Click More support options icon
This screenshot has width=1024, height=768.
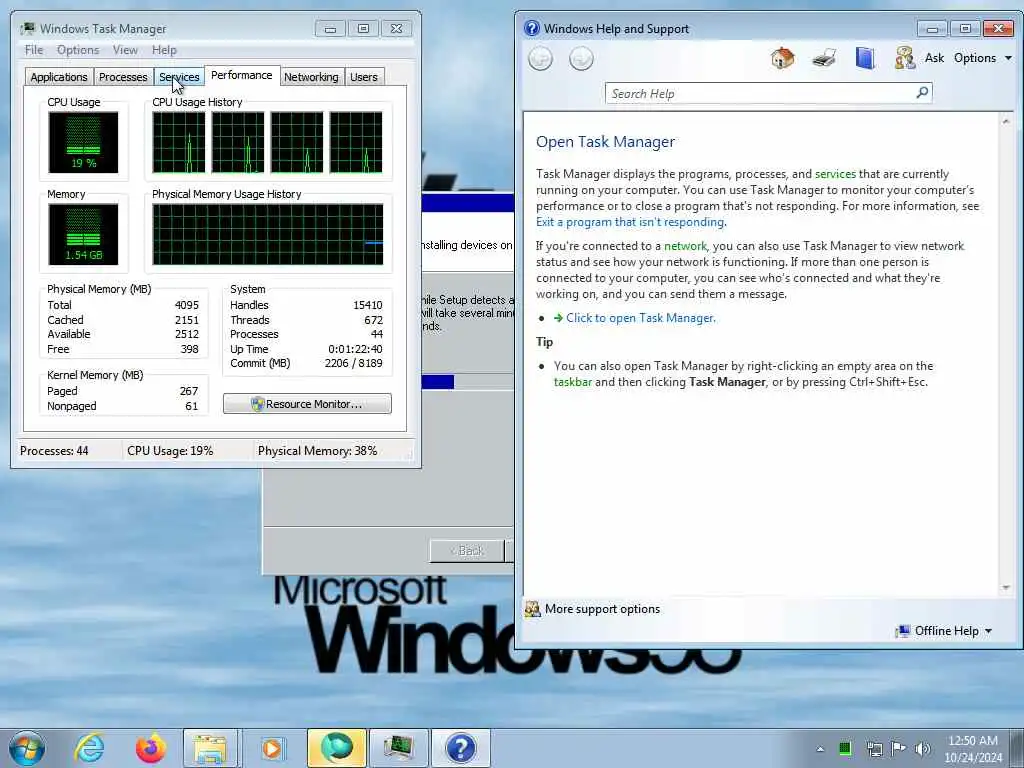click(x=533, y=609)
